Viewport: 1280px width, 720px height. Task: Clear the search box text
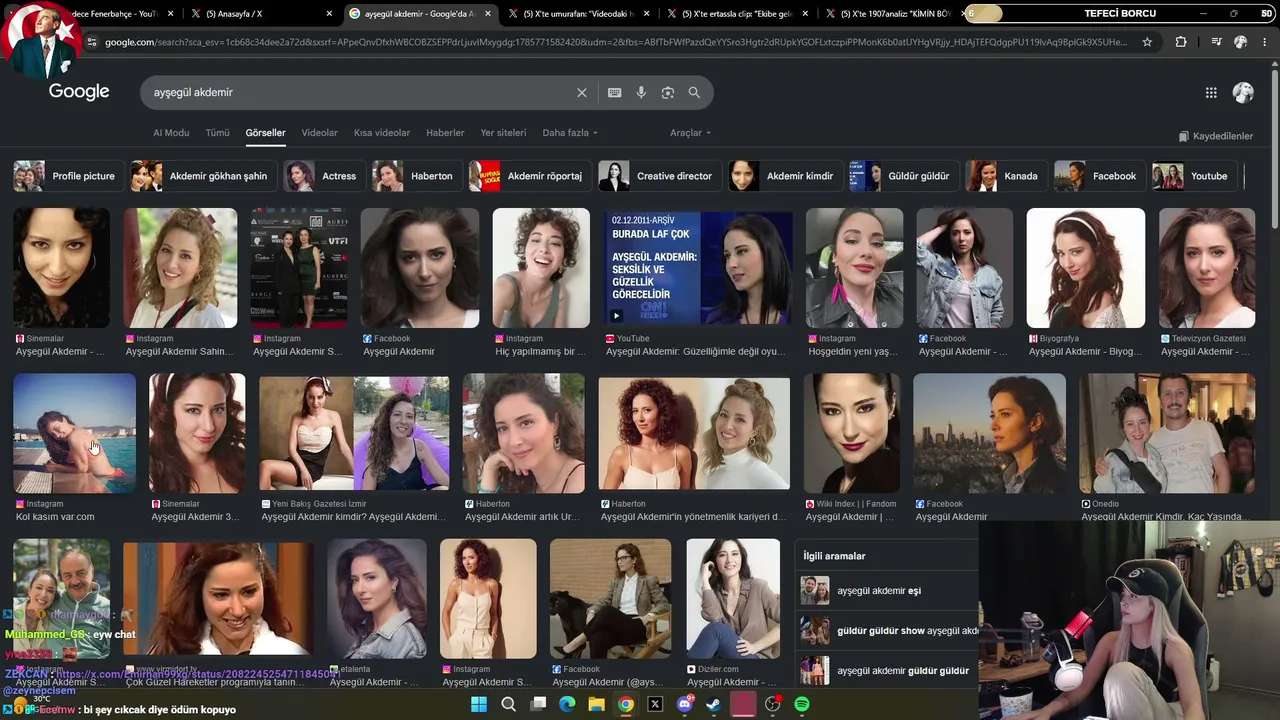(582, 92)
